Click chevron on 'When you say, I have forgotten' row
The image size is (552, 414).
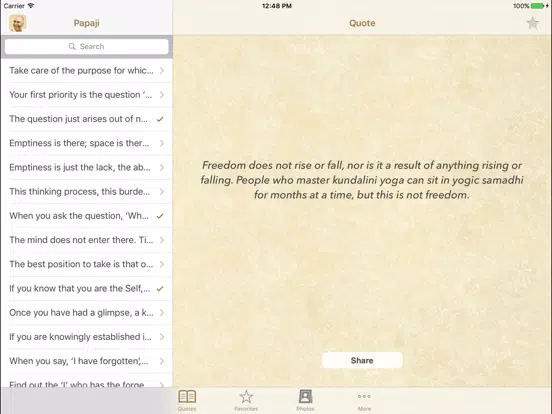162,361
